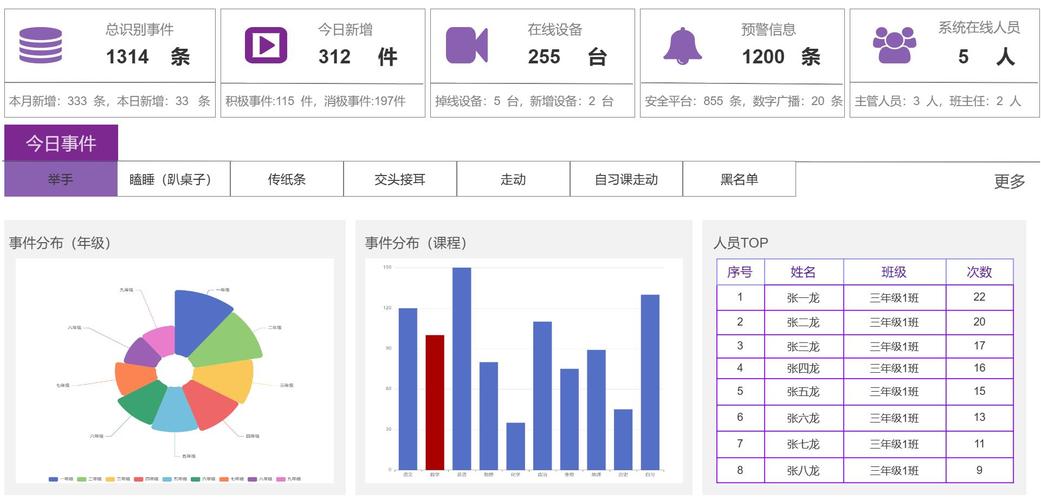Viewport: 1041px width, 500px height.
Task: Select the 张一龙 row in the 人员TOP table
Action: [802, 297]
